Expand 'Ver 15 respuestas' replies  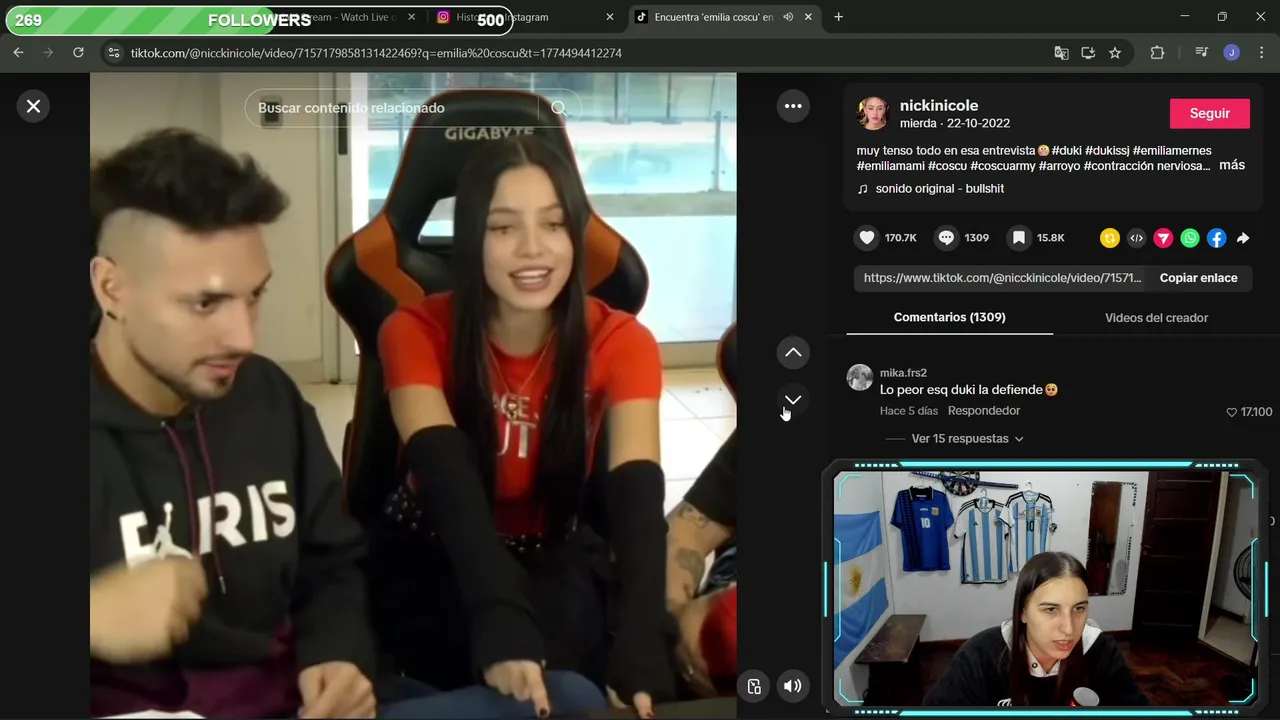click(967, 438)
